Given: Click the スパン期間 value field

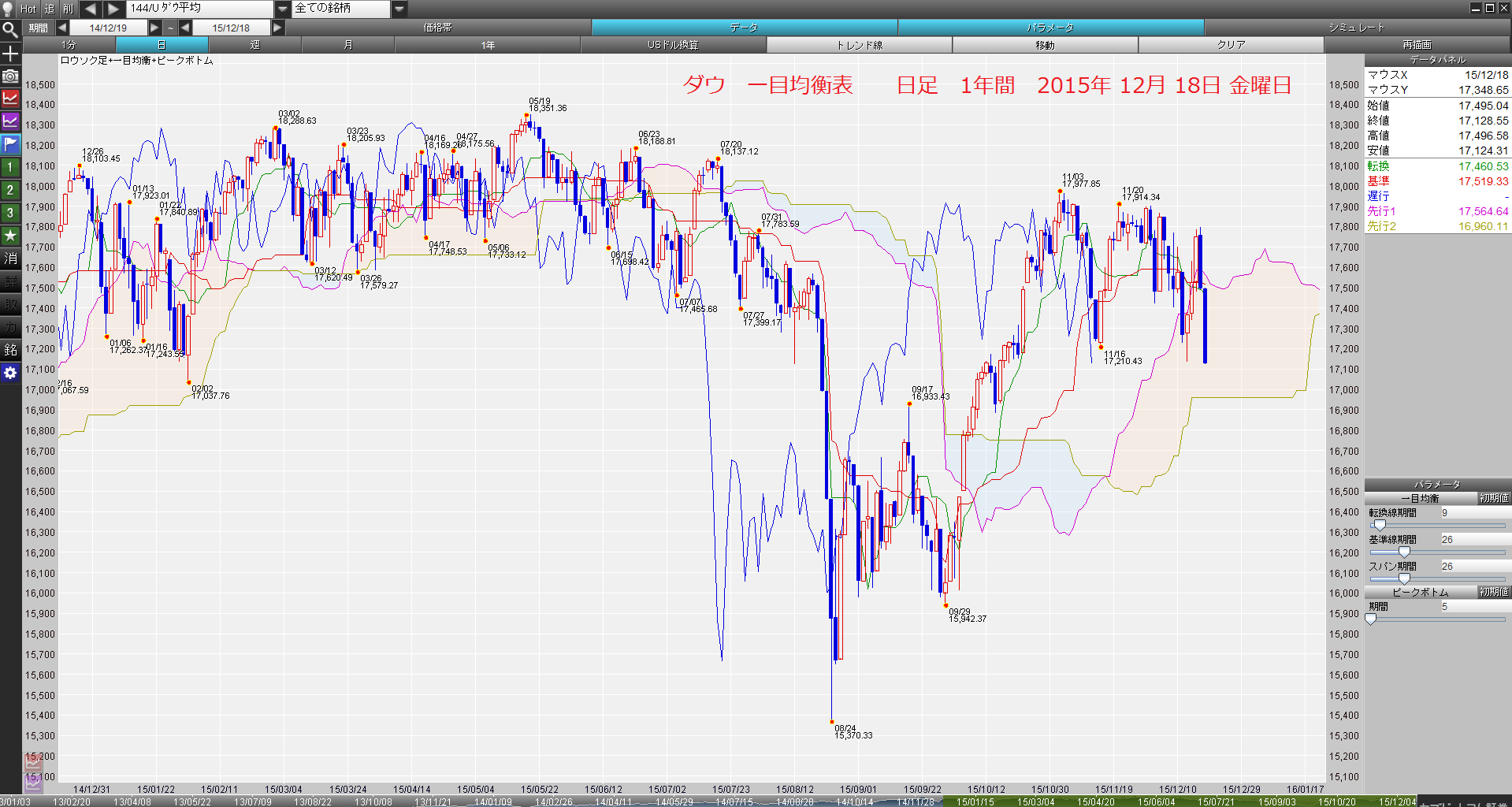Looking at the screenshot, I should (1475, 567).
